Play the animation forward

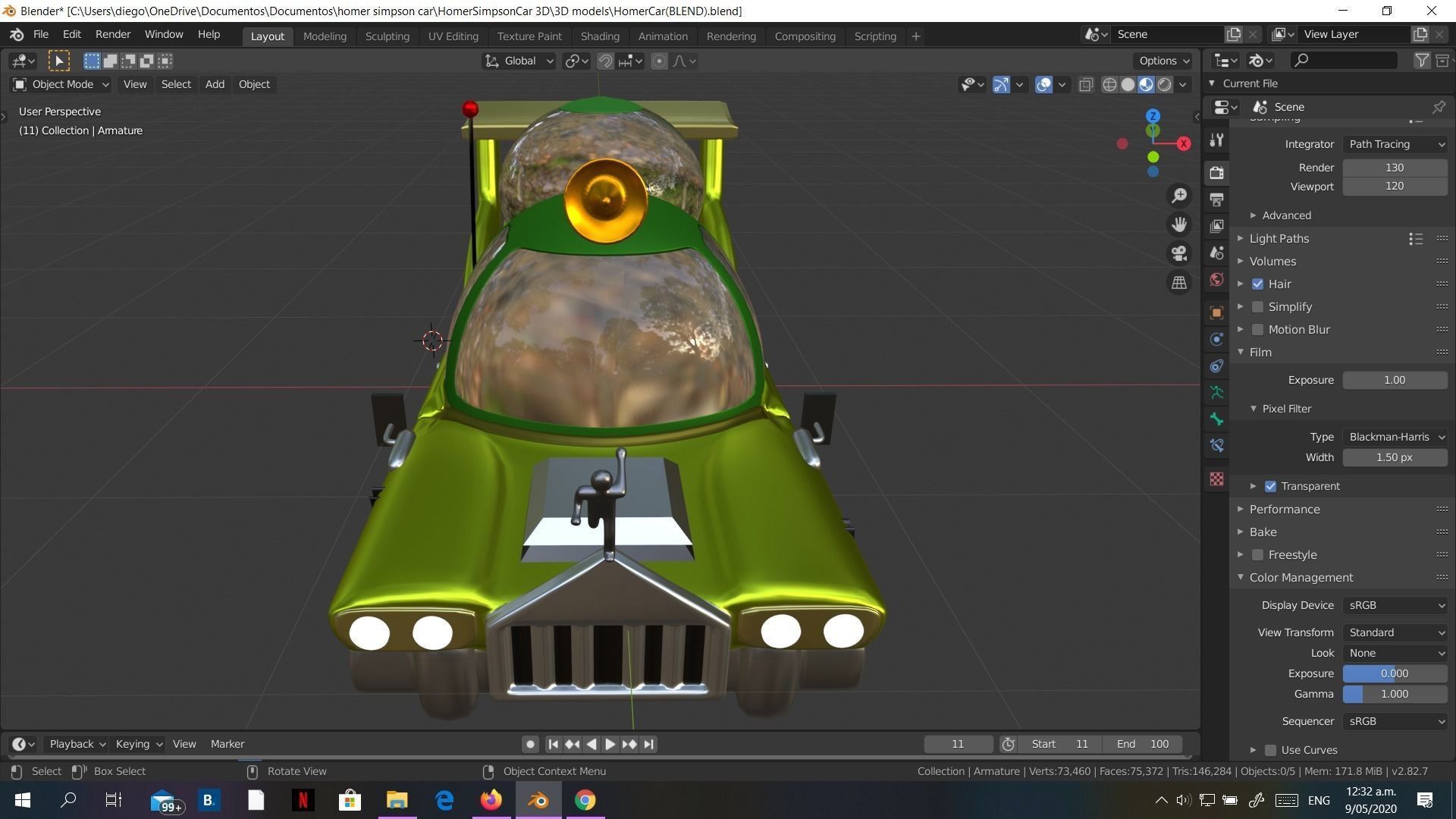610,745
